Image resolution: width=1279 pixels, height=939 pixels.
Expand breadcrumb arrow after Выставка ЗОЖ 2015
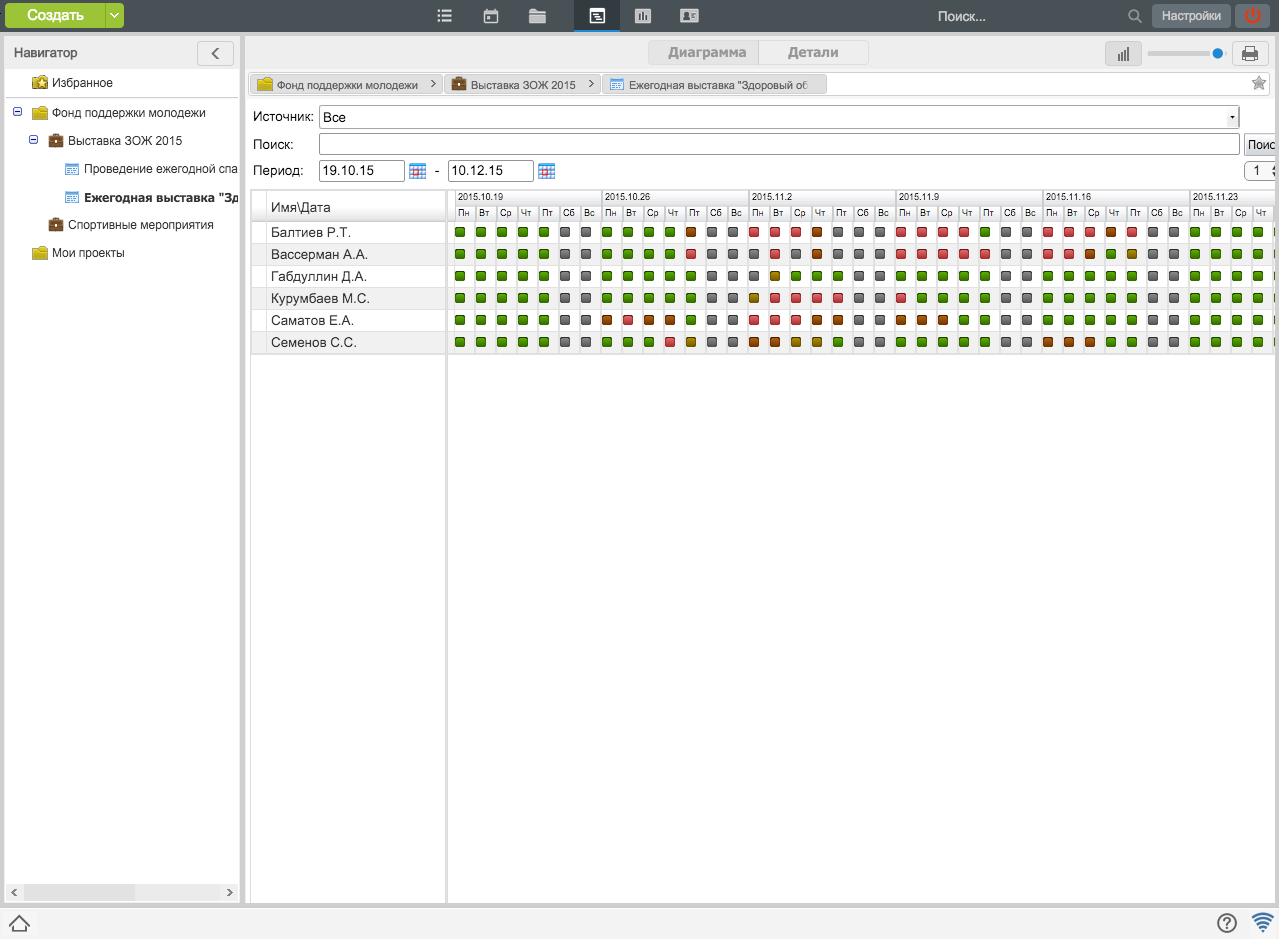click(591, 85)
